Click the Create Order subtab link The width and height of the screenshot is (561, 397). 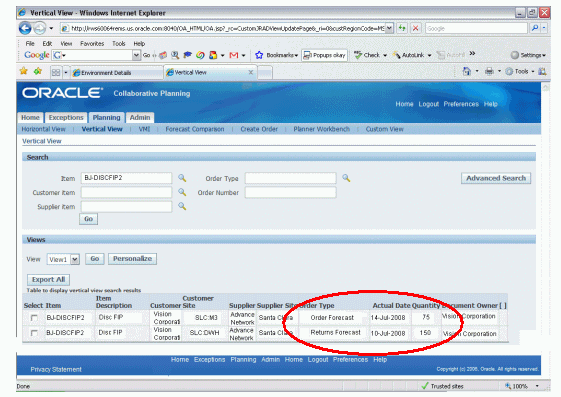(x=259, y=129)
